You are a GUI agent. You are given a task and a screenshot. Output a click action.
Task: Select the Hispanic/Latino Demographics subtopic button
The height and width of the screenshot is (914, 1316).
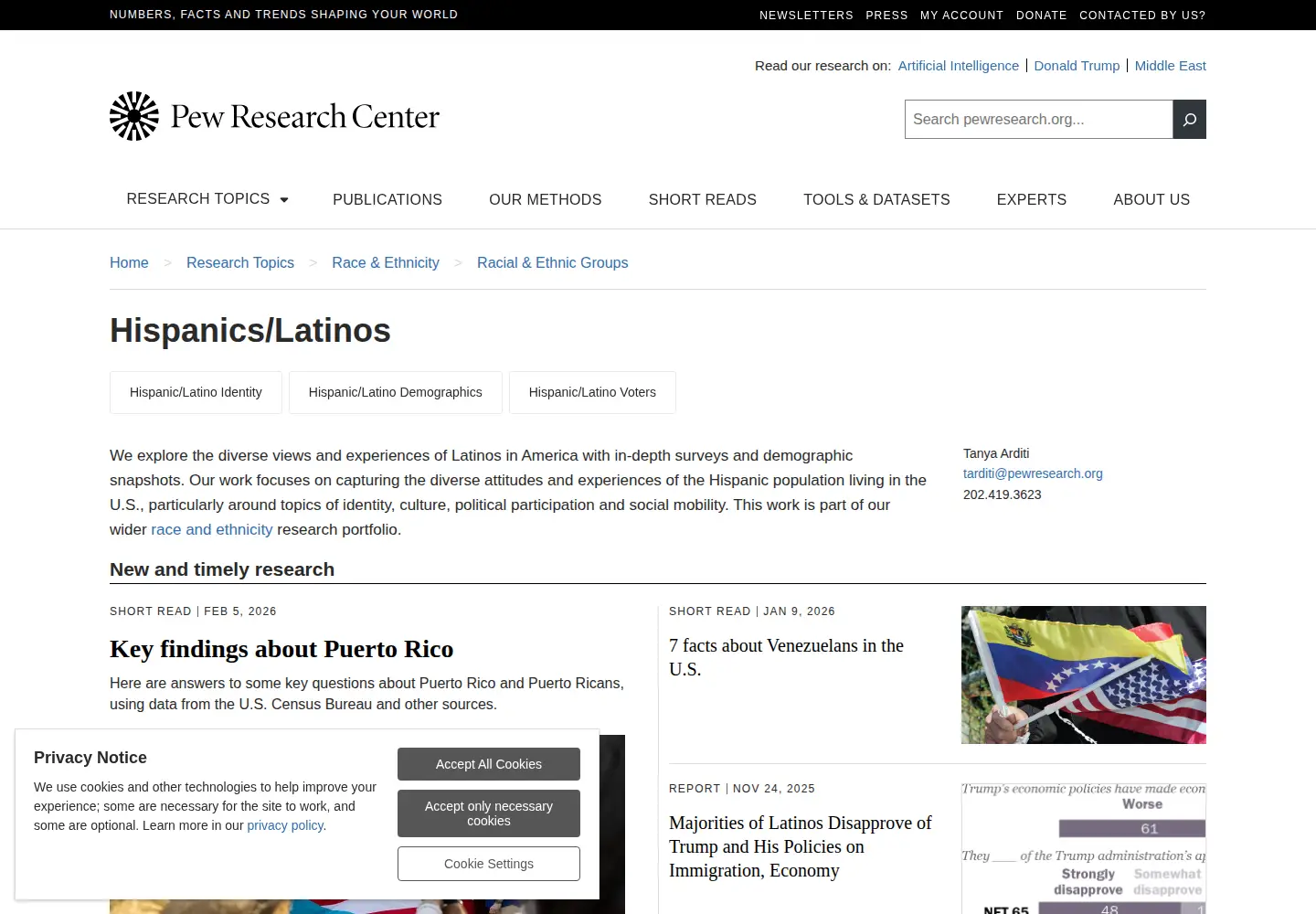click(396, 392)
